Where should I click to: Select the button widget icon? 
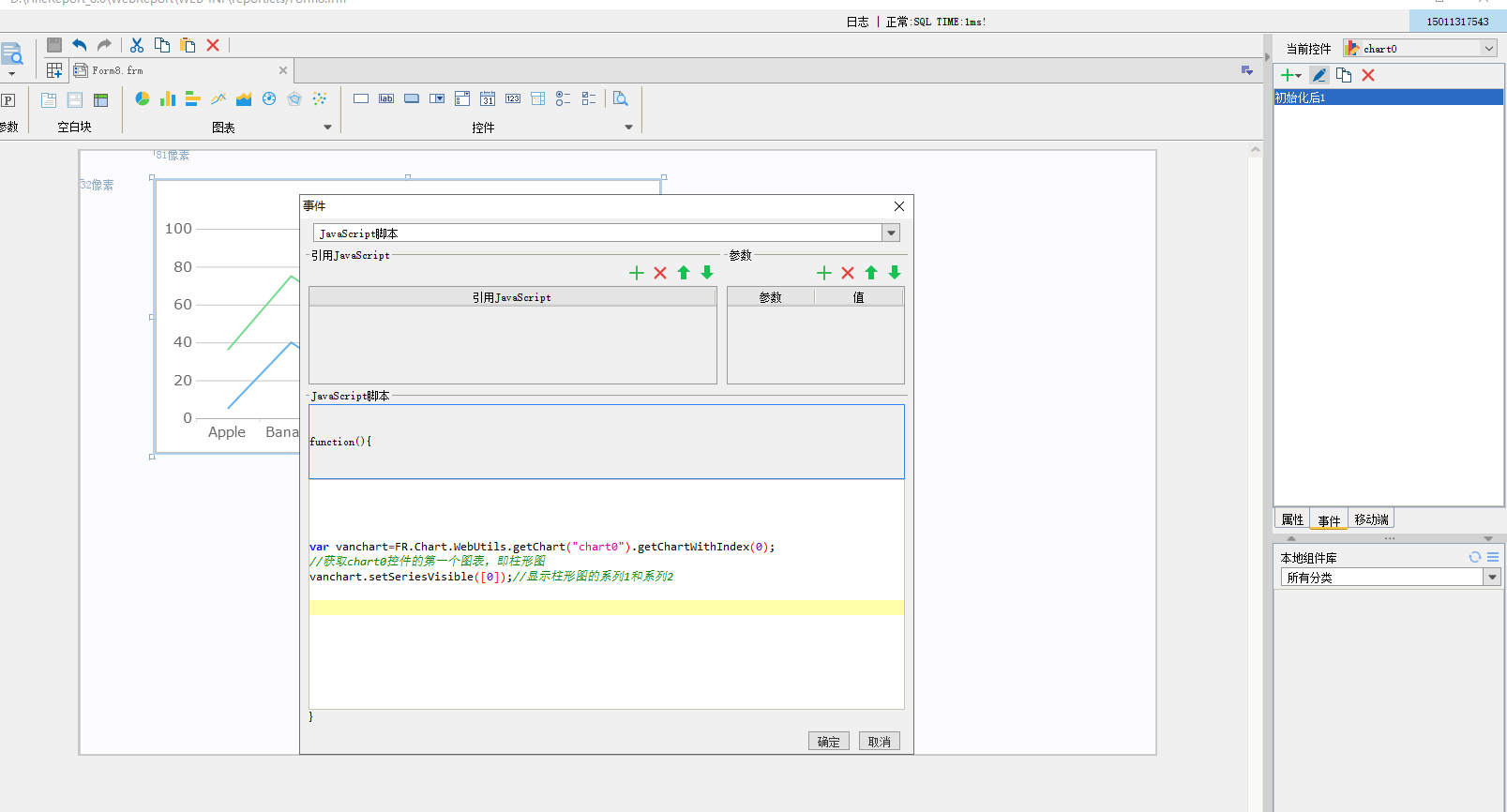[412, 98]
